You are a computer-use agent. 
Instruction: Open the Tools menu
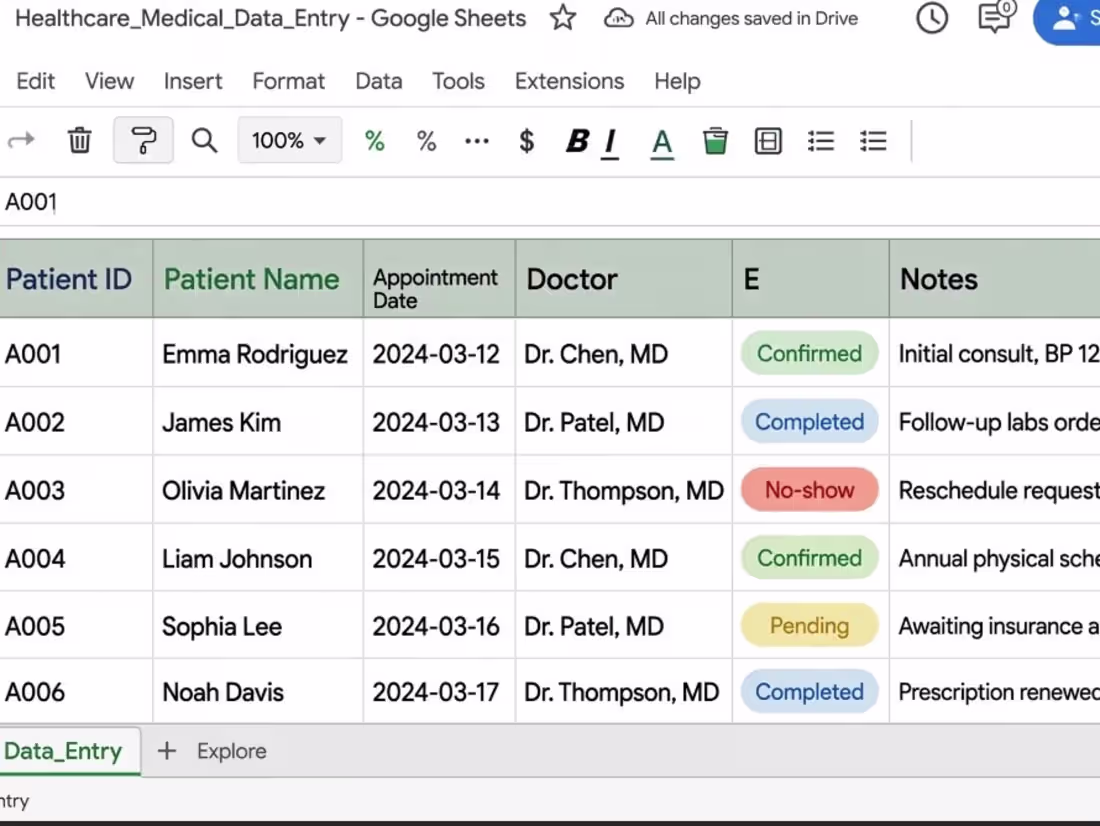pos(458,81)
